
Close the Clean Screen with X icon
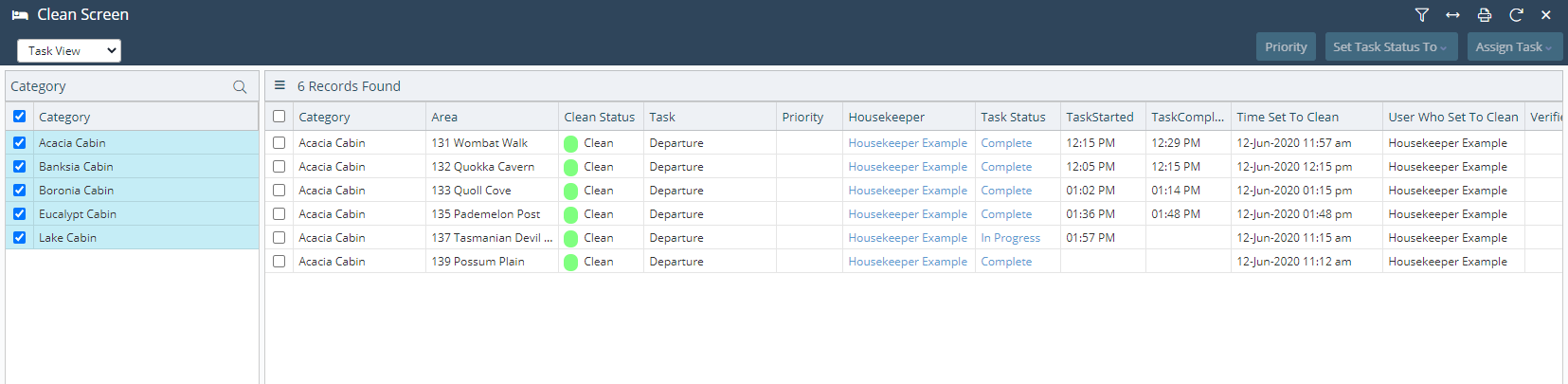click(x=1546, y=15)
